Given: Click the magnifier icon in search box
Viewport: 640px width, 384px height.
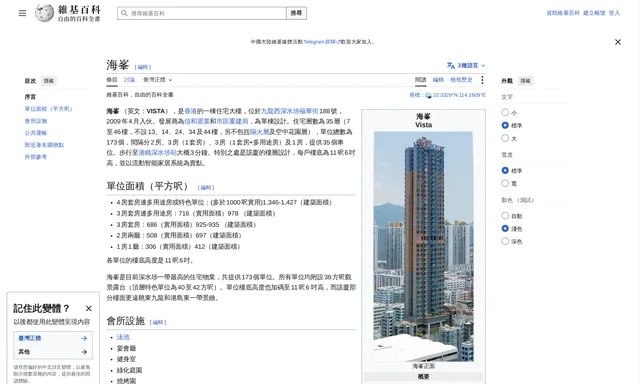Looking at the screenshot, I should pos(124,13).
